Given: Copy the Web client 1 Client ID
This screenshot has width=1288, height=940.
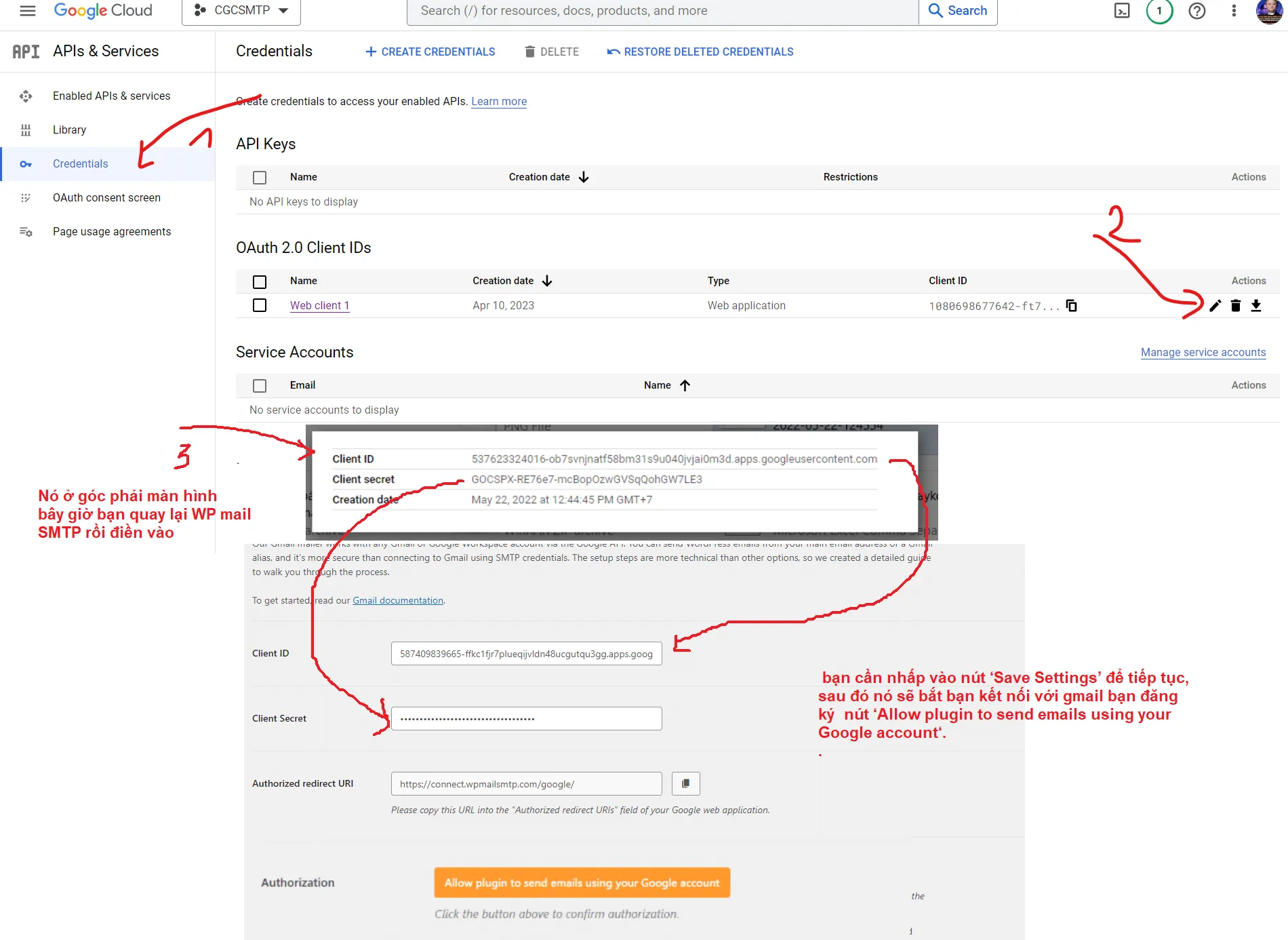Looking at the screenshot, I should tap(1072, 306).
